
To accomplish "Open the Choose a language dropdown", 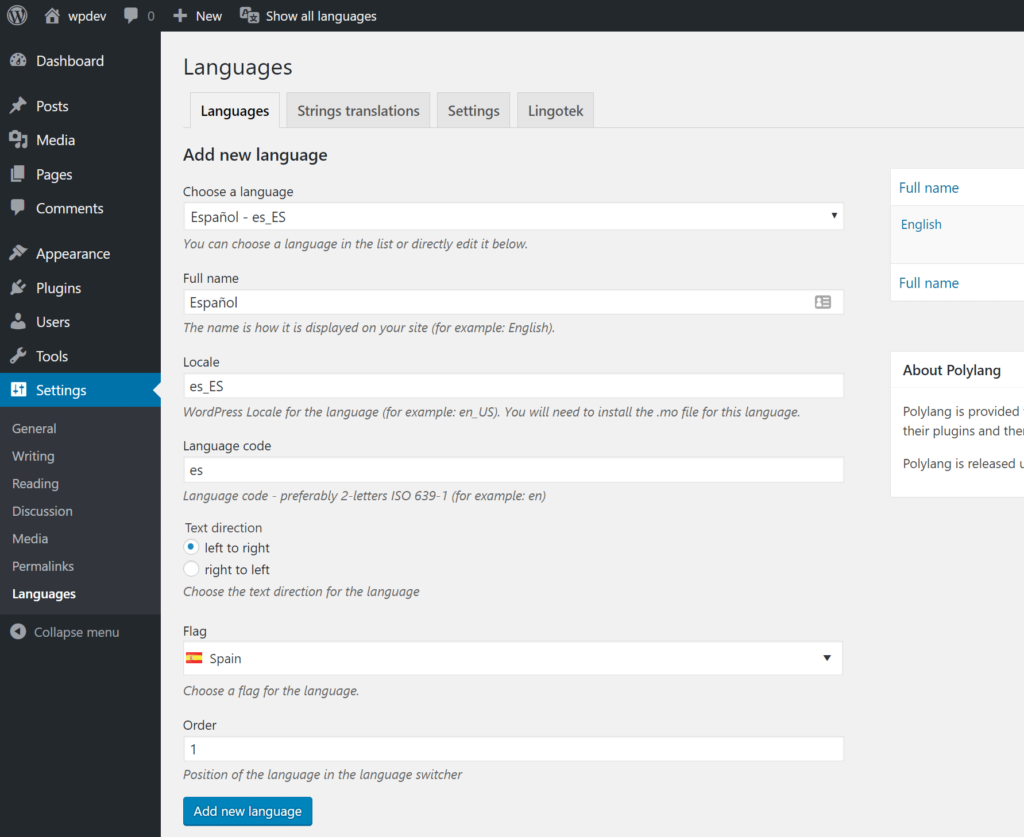I will (x=512, y=216).
